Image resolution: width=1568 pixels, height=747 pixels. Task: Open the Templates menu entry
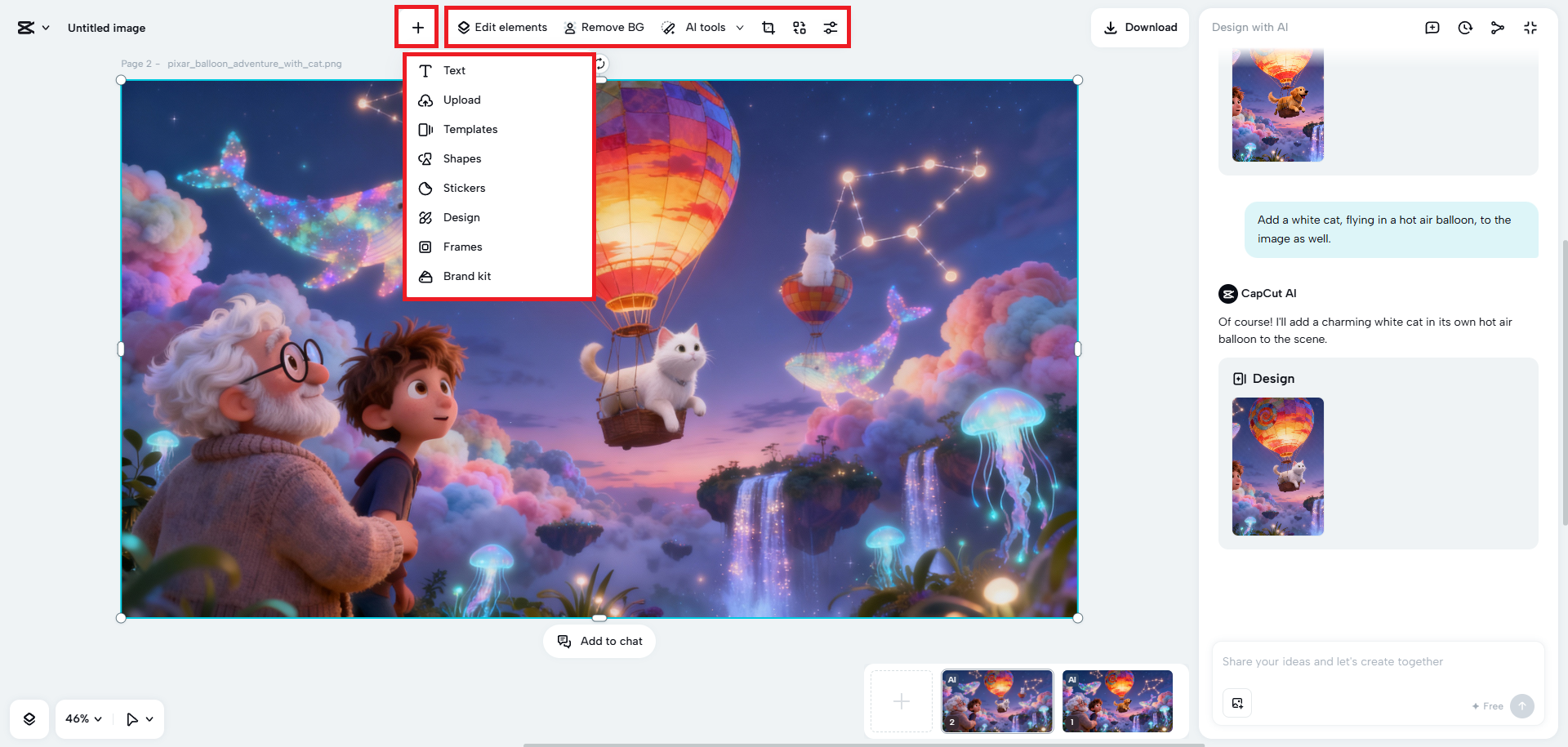470,129
